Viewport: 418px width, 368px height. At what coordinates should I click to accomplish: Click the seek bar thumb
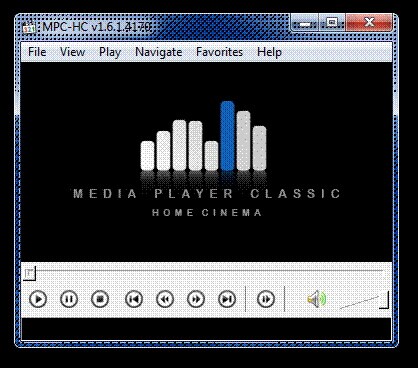click(30, 273)
